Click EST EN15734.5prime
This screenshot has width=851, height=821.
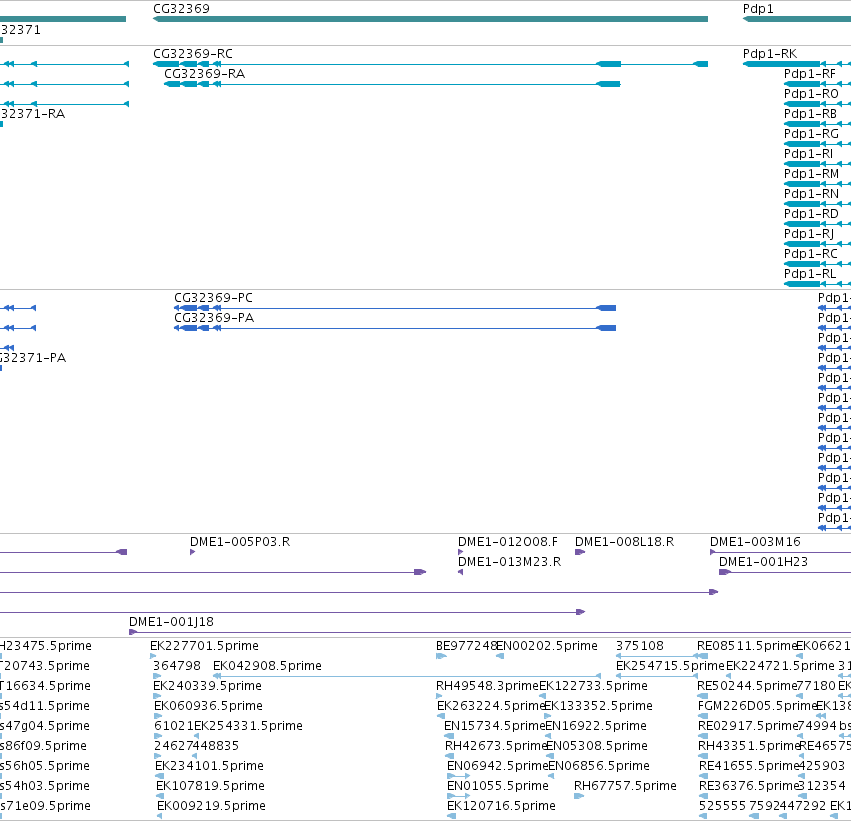(x=494, y=726)
